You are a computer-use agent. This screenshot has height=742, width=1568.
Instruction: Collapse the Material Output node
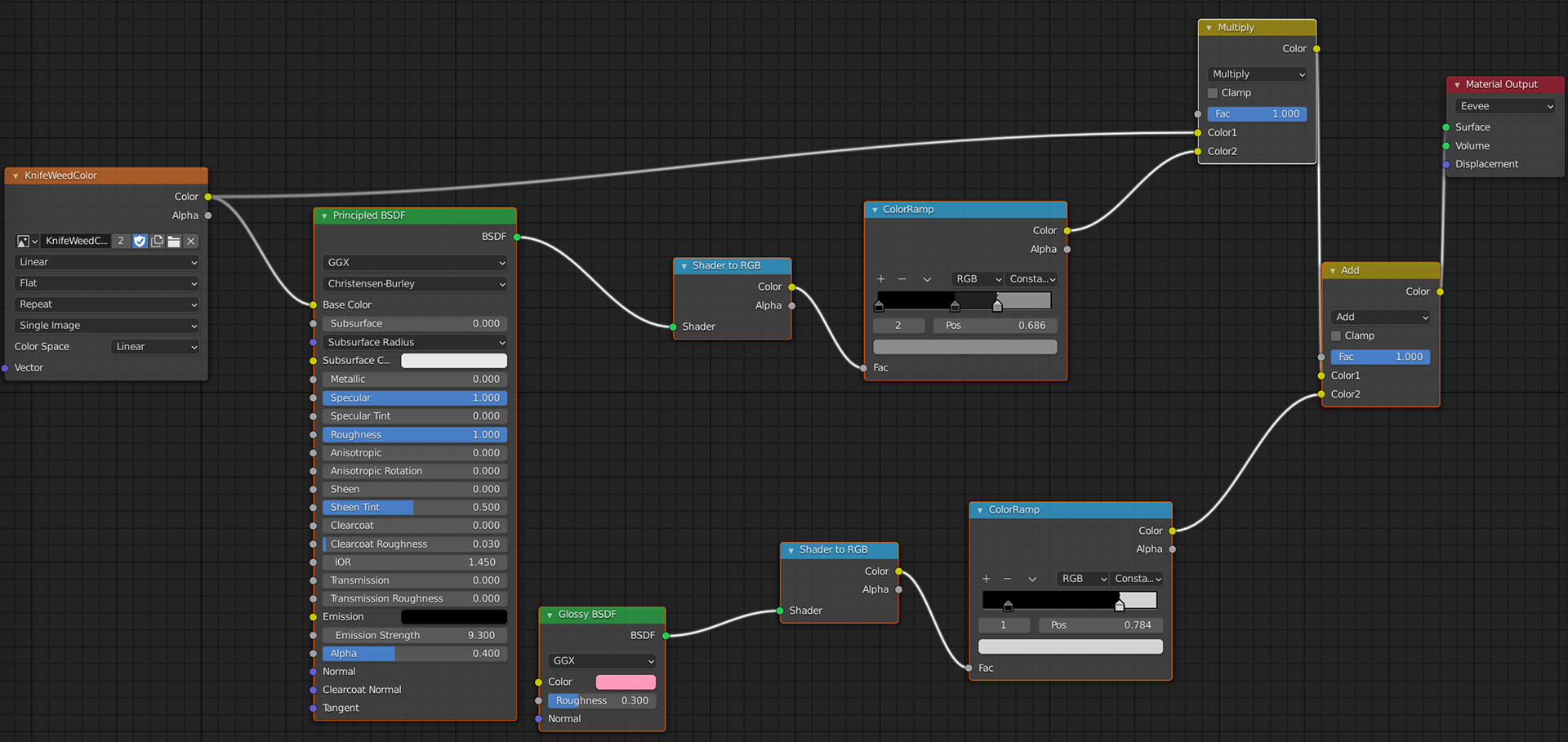(1457, 85)
